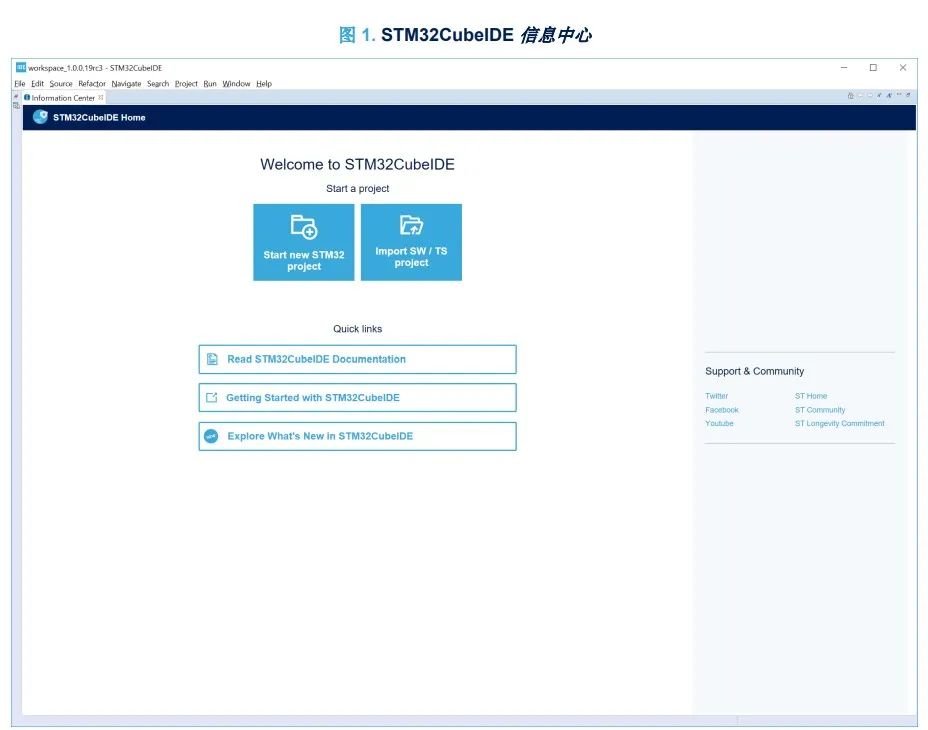Click the folder-plus icon on Start new STM32 project
Screen dimensions: 928x730
(304, 227)
